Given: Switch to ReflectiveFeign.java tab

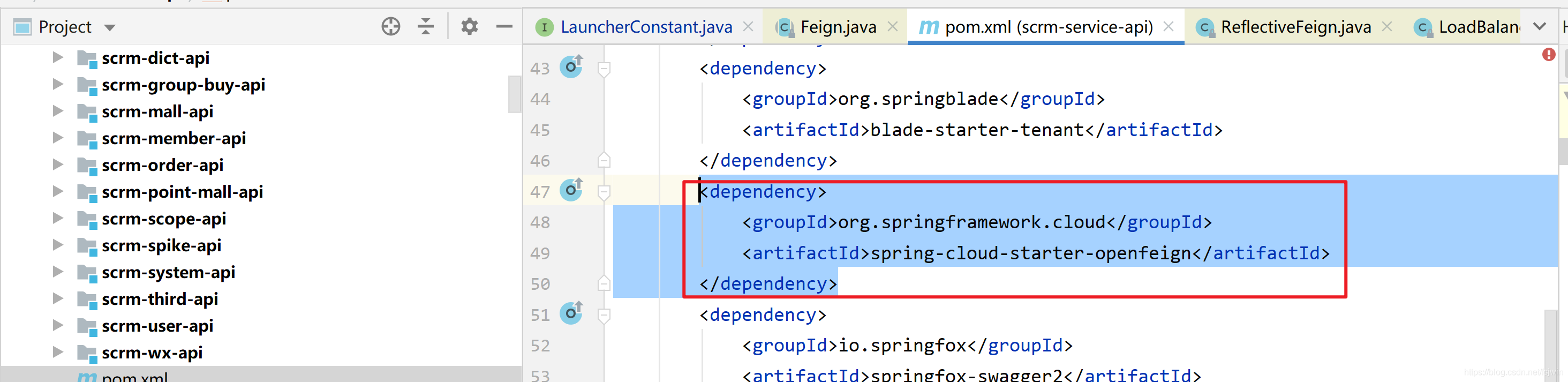Looking at the screenshot, I should [x=1295, y=27].
